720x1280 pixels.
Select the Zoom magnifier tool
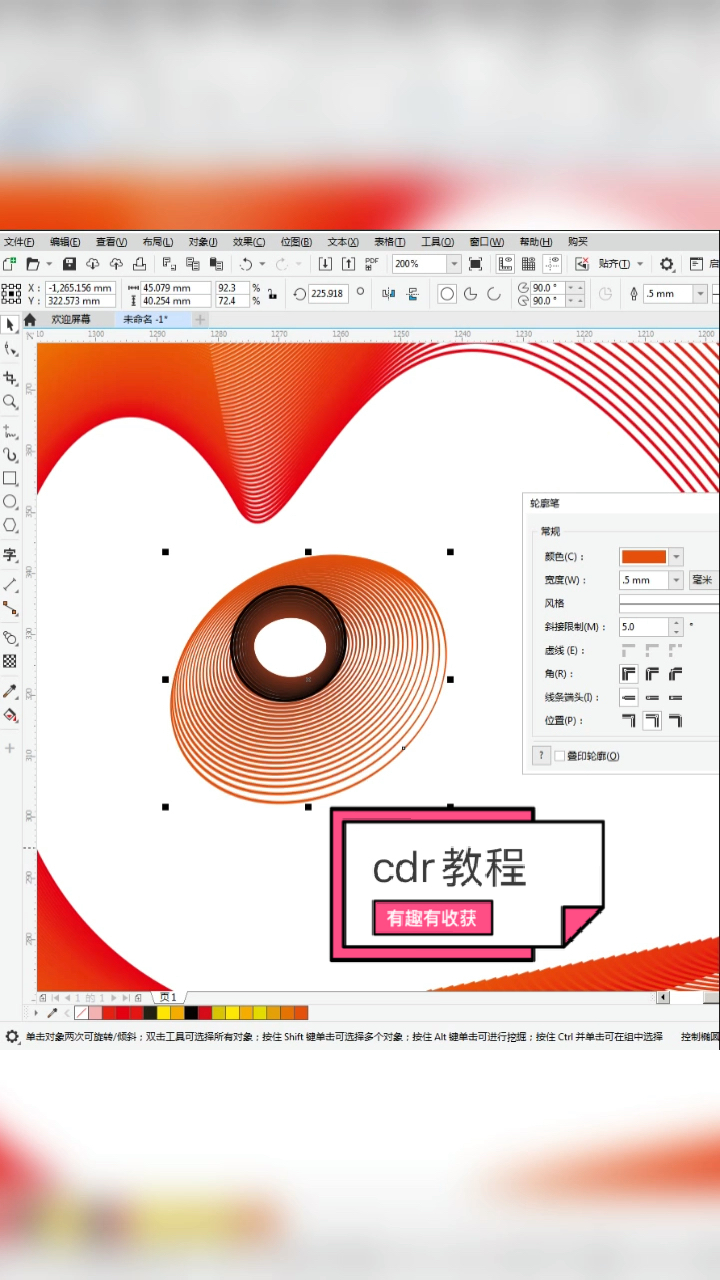click(10, 402)
